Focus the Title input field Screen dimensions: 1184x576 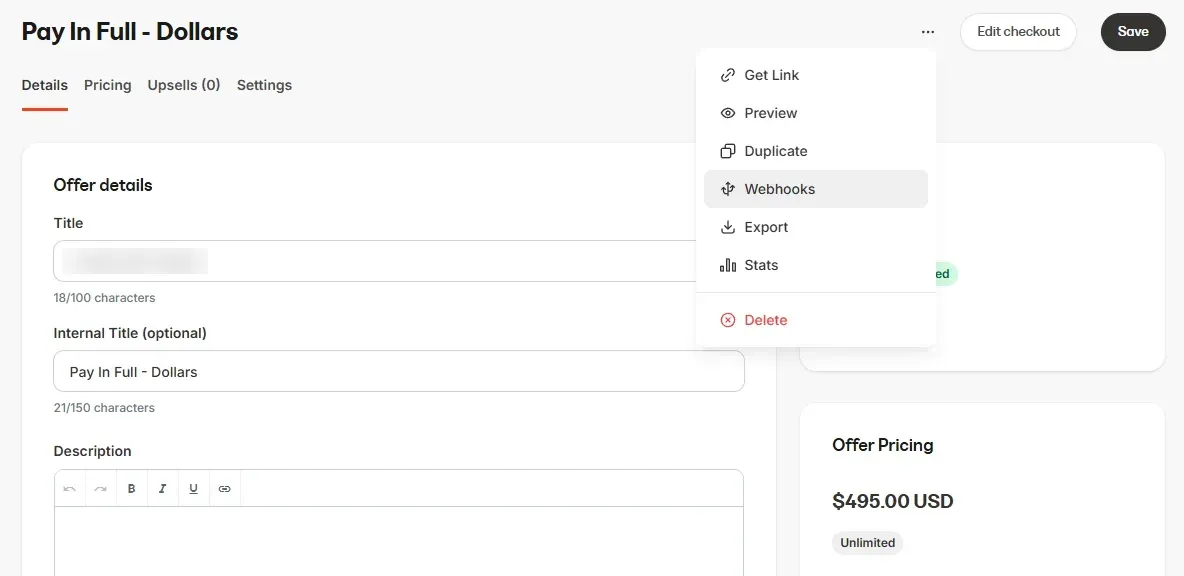399,261
